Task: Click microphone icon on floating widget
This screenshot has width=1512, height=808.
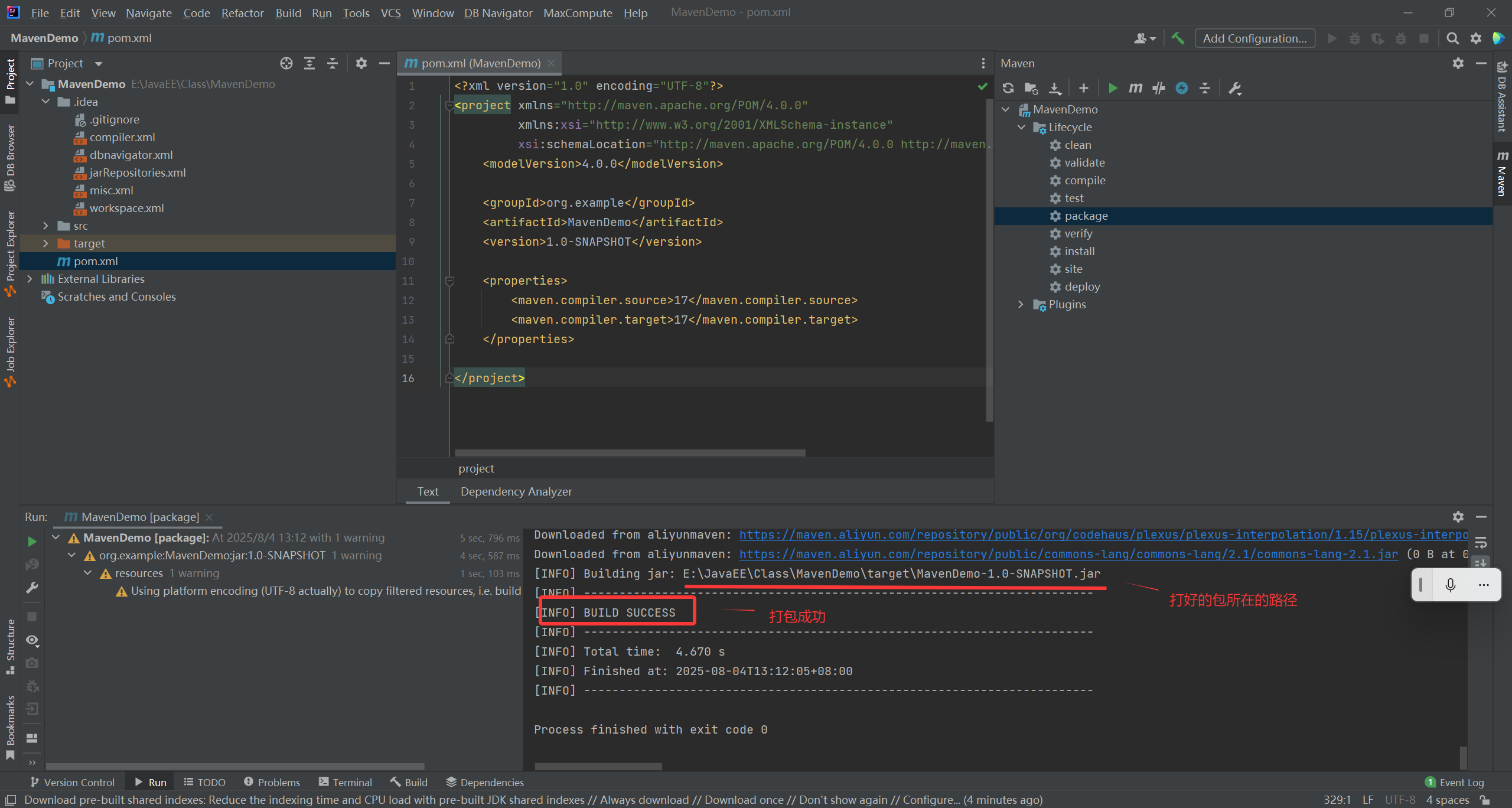Action: [x=1450, y=585]
